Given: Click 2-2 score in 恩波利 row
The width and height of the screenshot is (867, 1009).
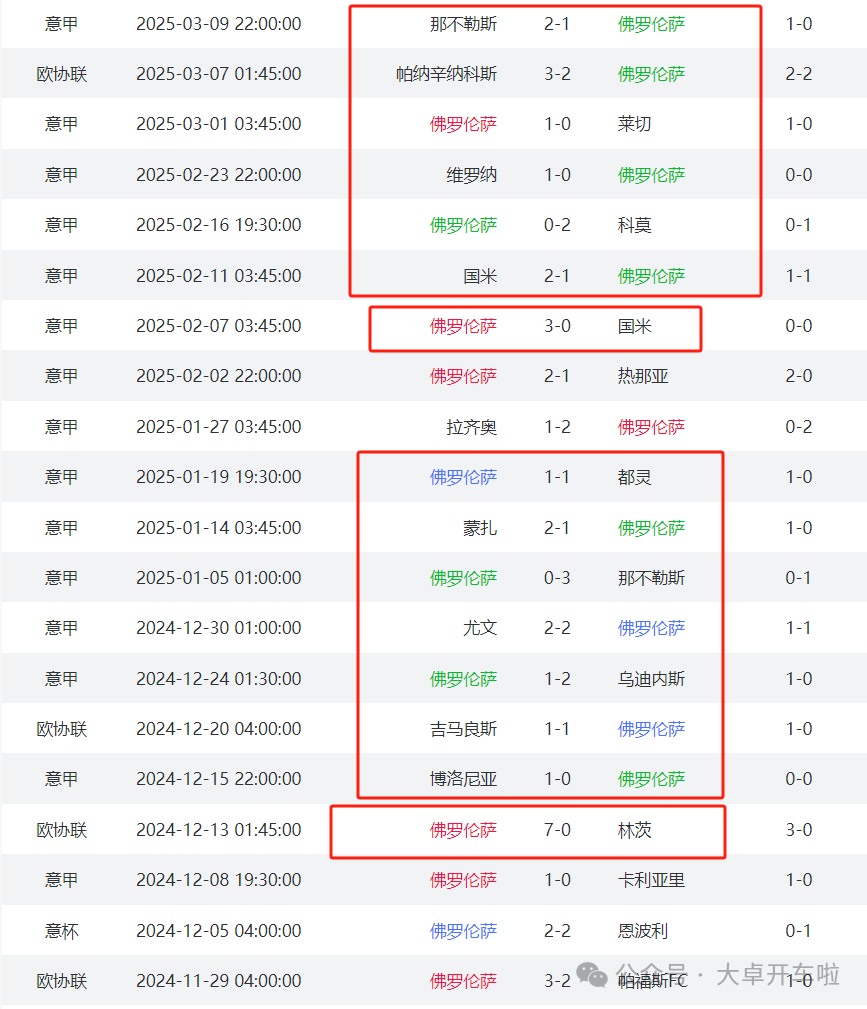Looking at the screenshot, I should pos(557,930).
